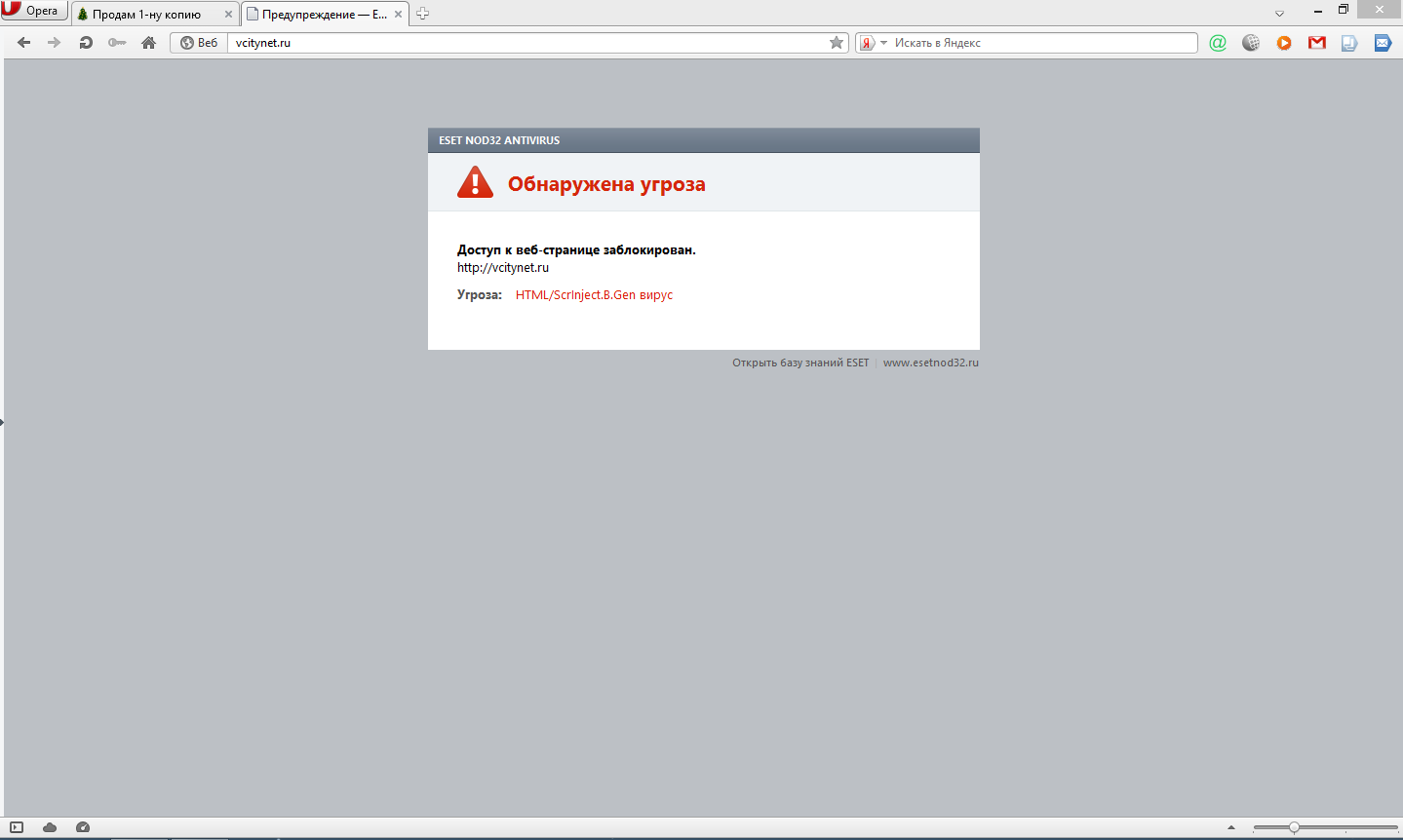Open the password manager key icon

click(117, 43)
